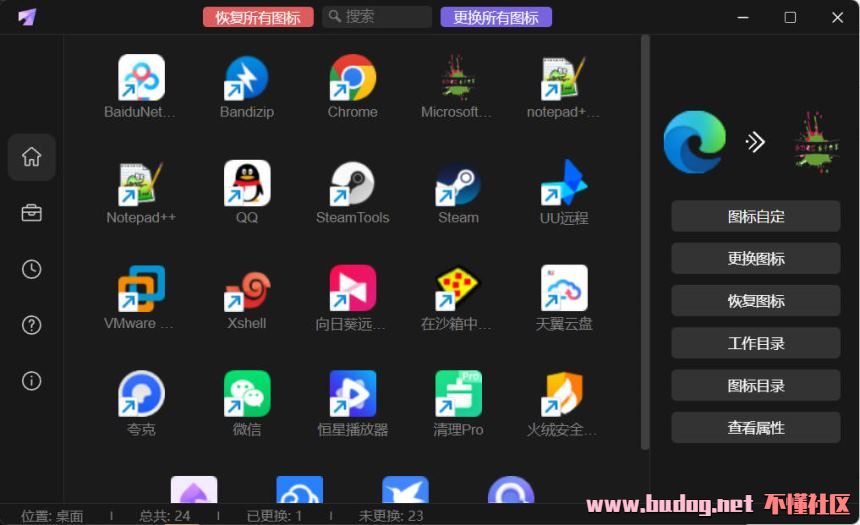Open the help question mark icon
The width and height of the screenshot is (860, 525).
click(32, 325)
